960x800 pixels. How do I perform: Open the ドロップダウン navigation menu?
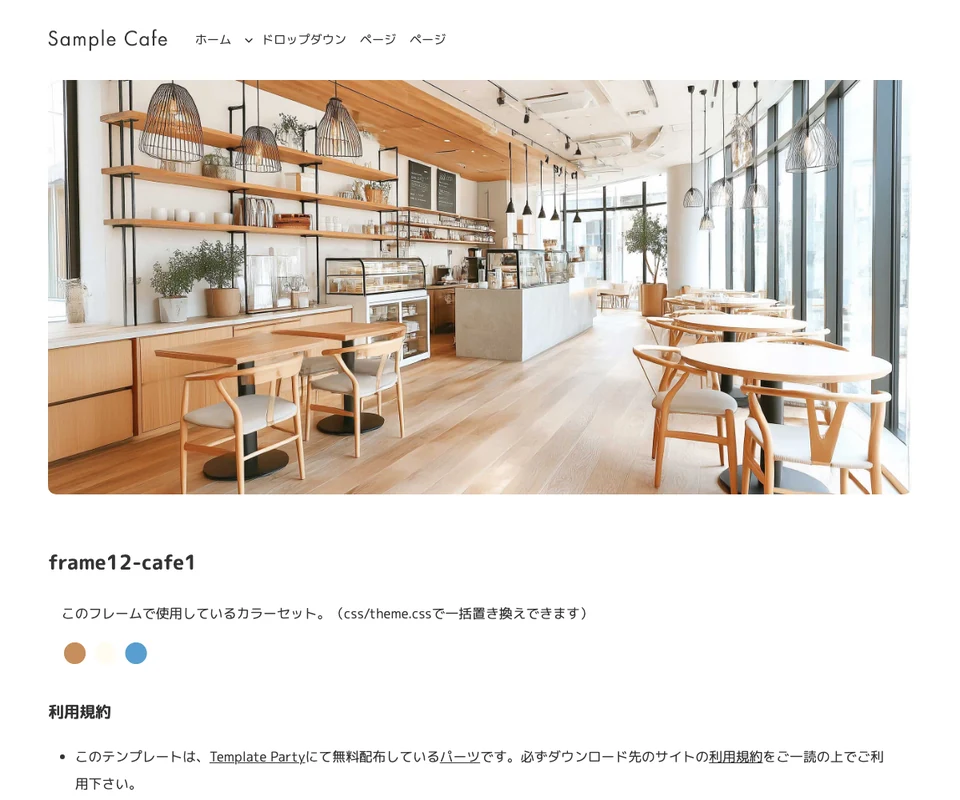(x=304, y=39)
